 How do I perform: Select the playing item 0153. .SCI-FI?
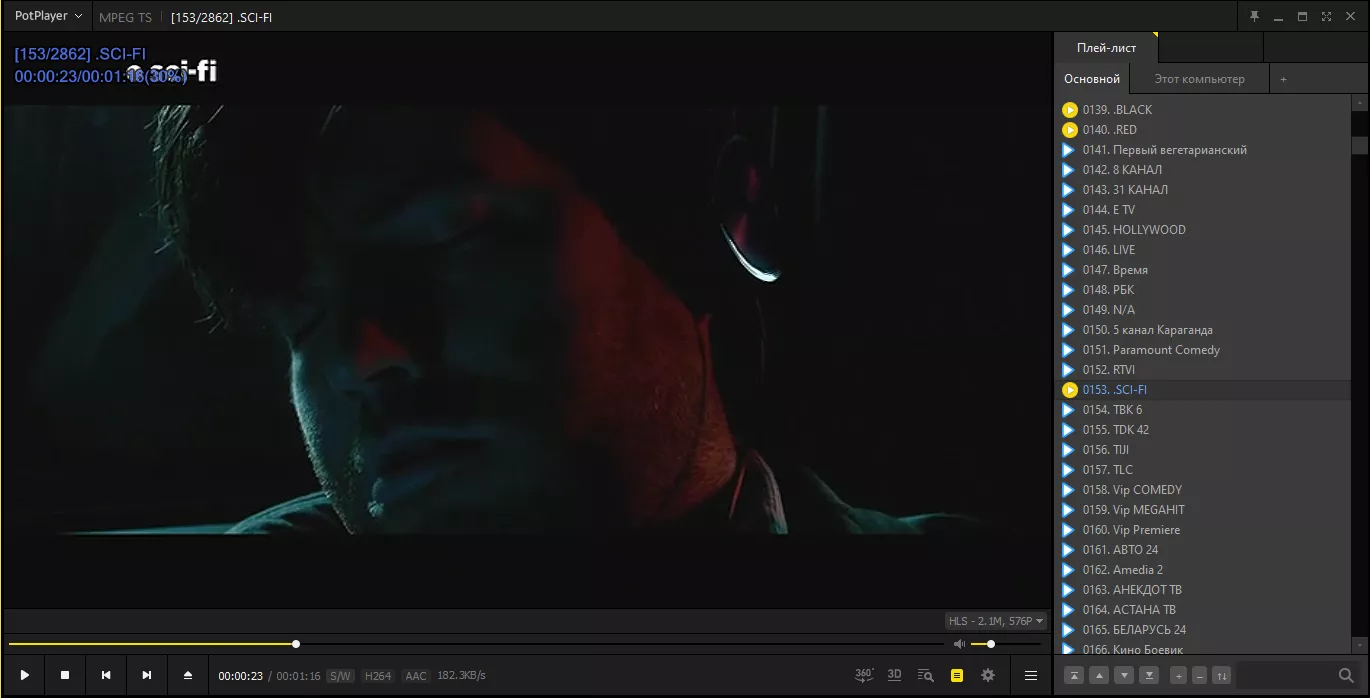pyautogui.click(x=1204, y=390)
